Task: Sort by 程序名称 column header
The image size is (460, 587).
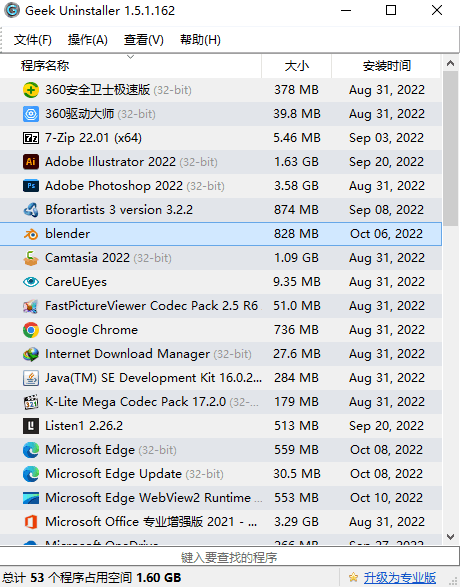Action: (x=131, y=66)
